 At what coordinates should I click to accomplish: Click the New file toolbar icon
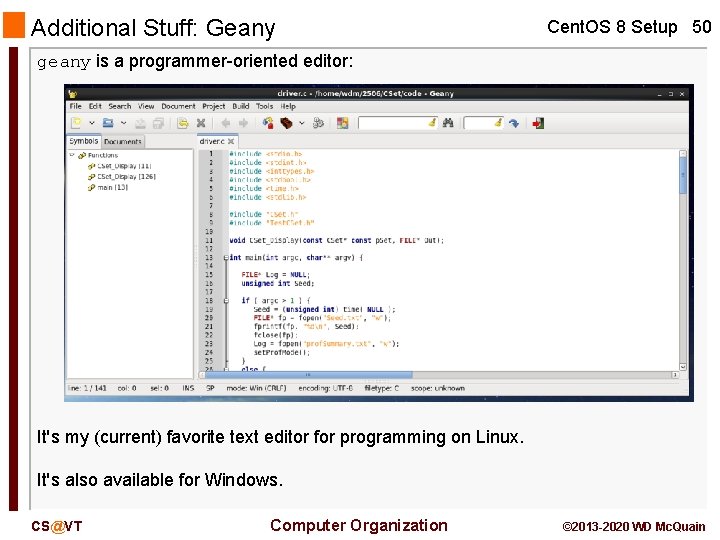tap(77, 123)
